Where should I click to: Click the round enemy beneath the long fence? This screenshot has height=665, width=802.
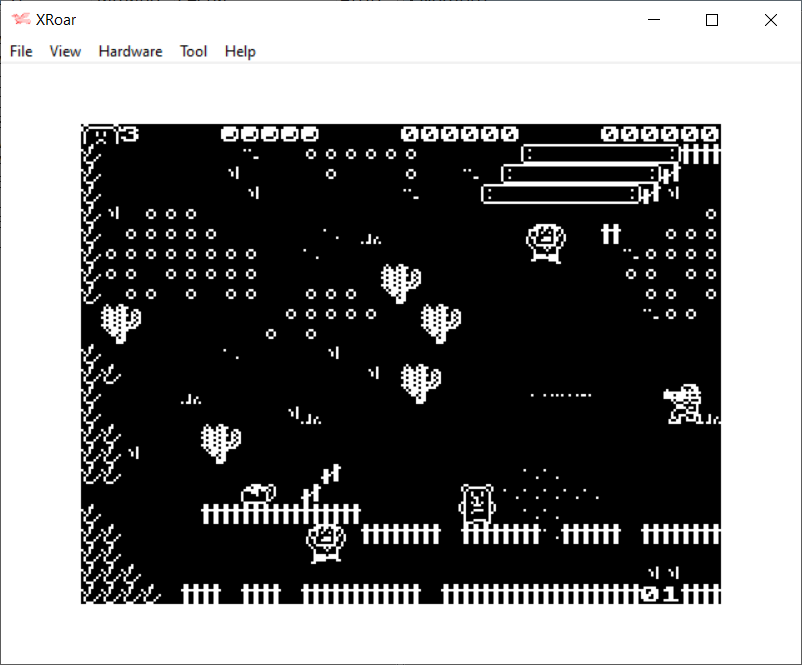click(x=325, y=542)
